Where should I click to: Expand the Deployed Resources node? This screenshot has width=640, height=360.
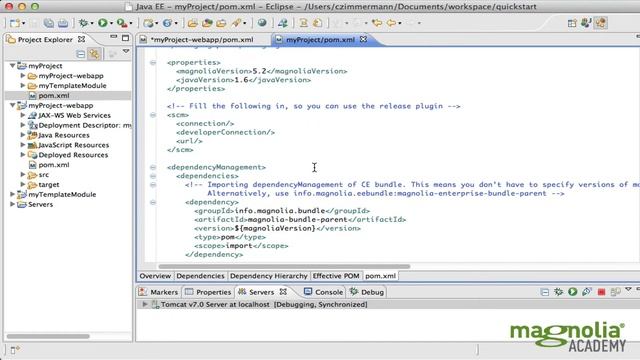point(23,154)
